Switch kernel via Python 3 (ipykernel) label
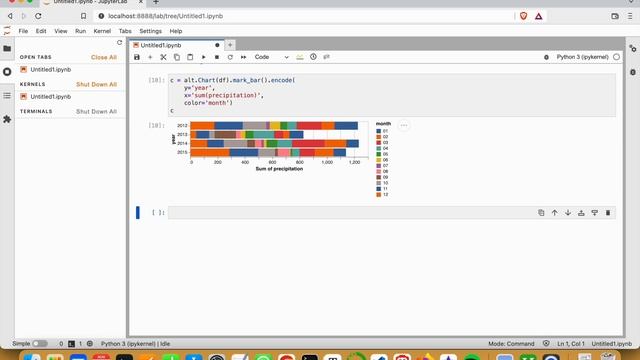640x360 pixels. tap(582, 57)
